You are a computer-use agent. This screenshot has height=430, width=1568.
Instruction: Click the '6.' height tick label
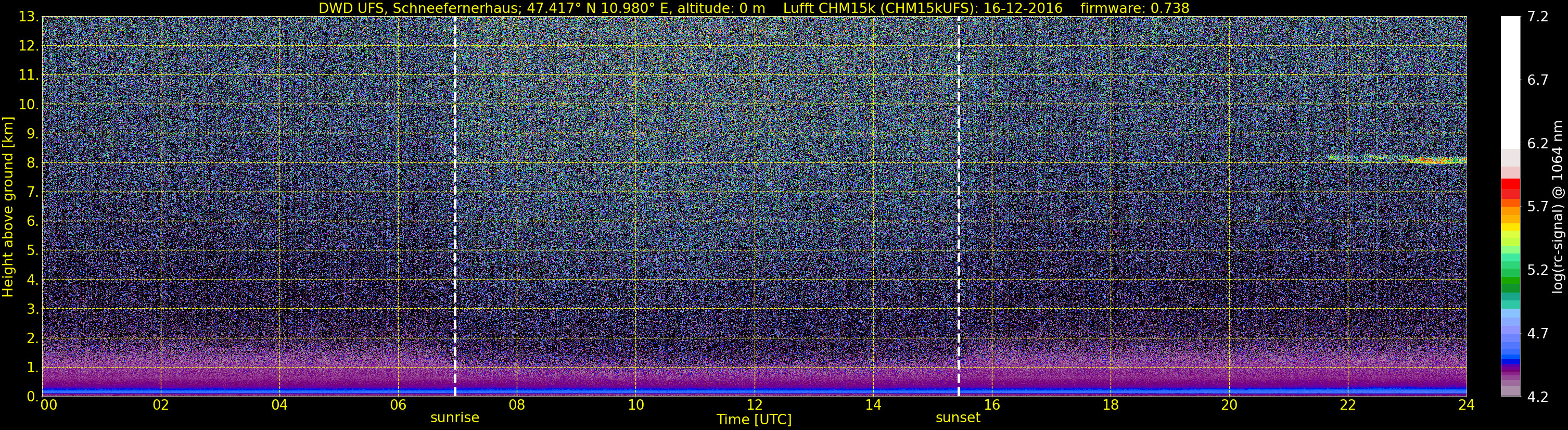pyautogui.click(x=33, y=221)
